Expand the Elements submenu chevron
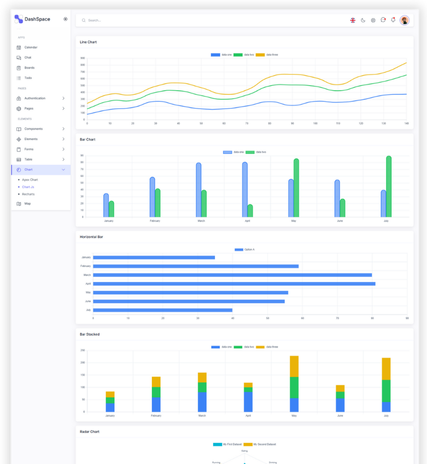 coord(63,139)
